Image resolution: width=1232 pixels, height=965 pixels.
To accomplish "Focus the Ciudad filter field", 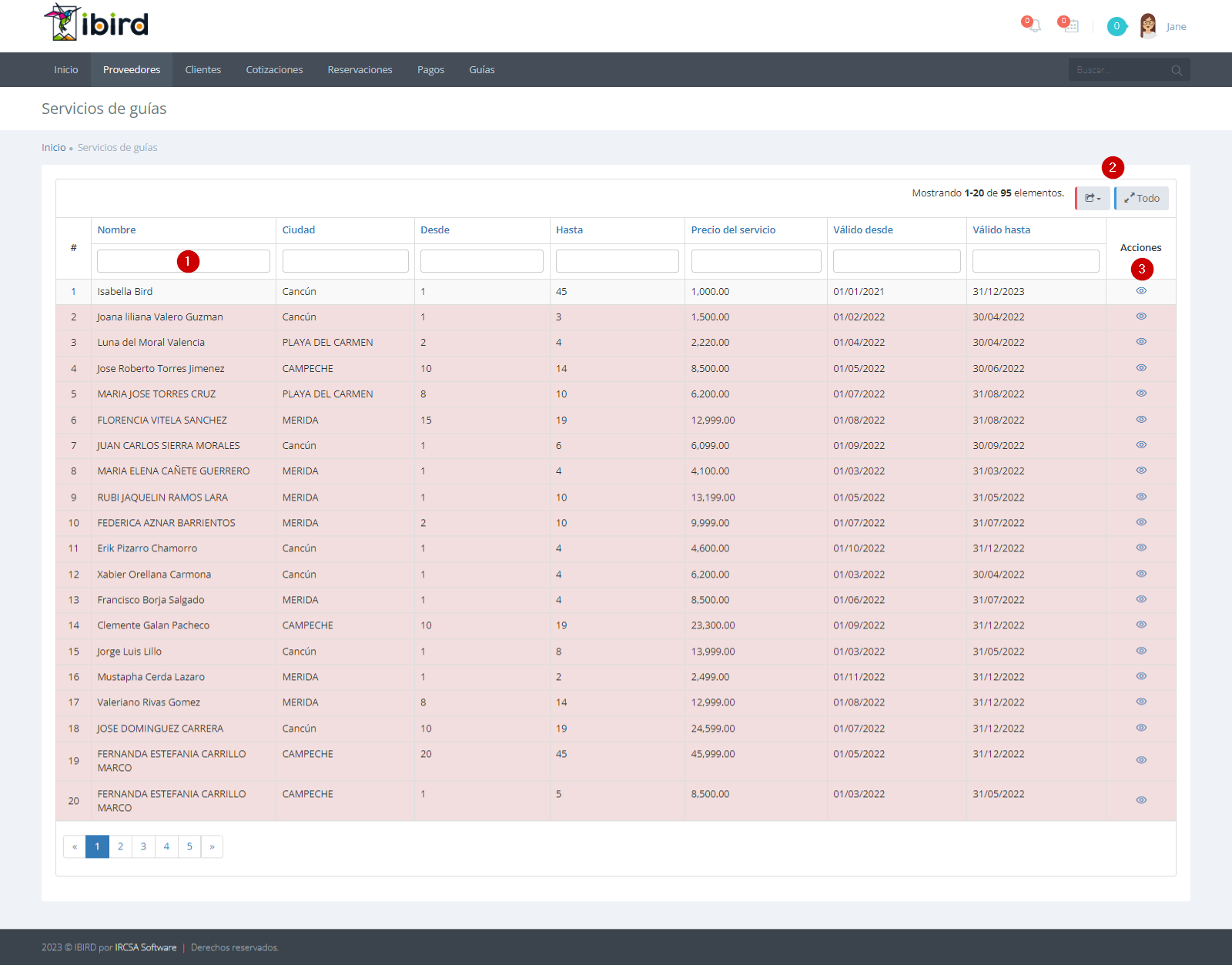I will (345, 261).
